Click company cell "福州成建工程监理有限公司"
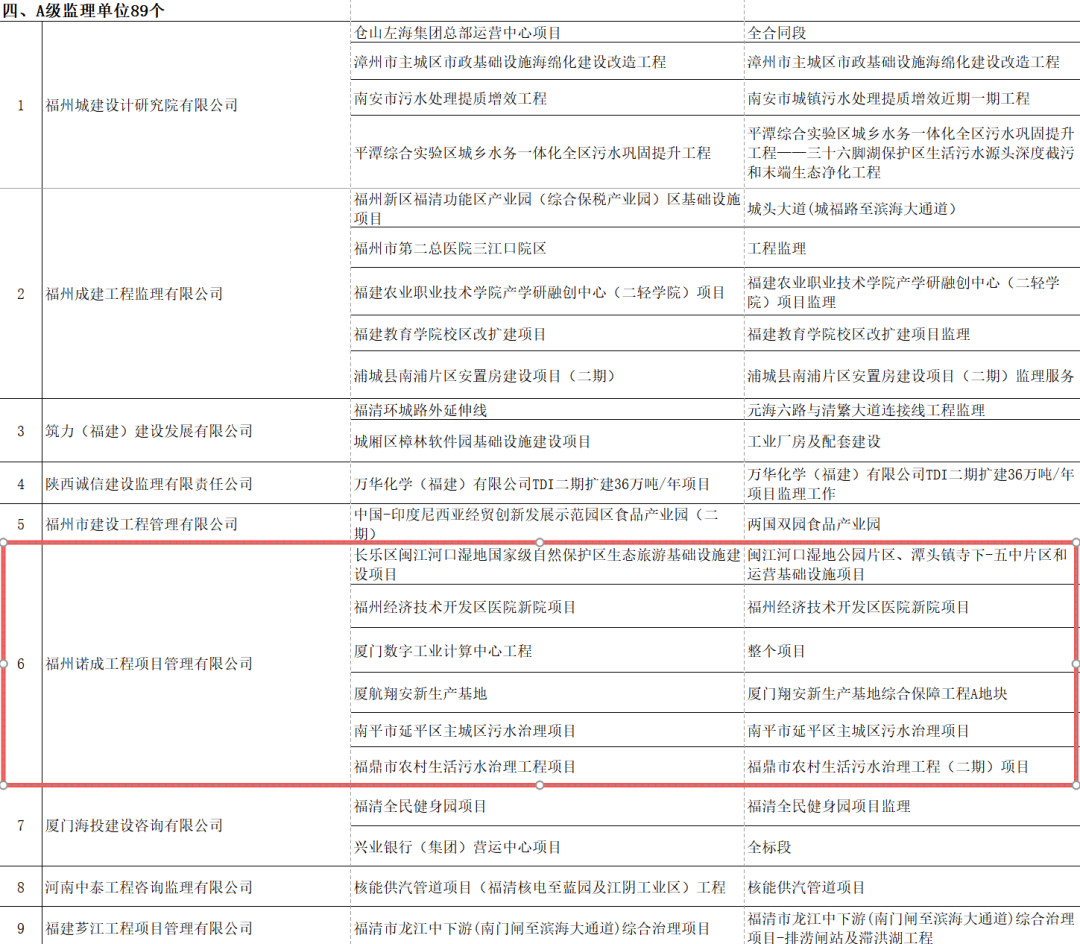 pos(133,294)
